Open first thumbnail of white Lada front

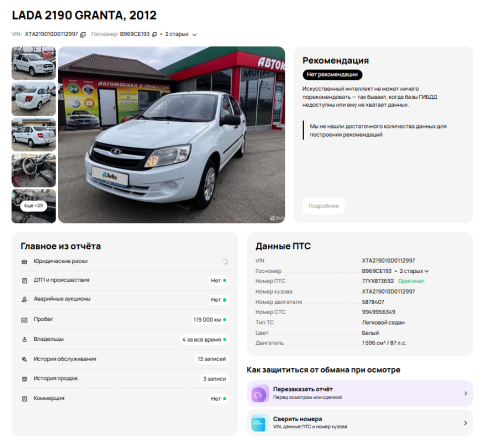click(x=34, y=63)
